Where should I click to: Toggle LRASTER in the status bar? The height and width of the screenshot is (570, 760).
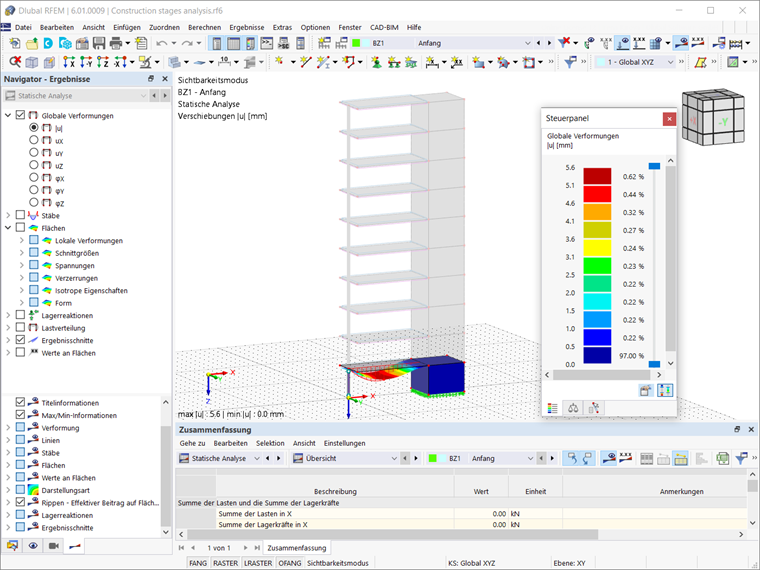(x=258, y=563)
